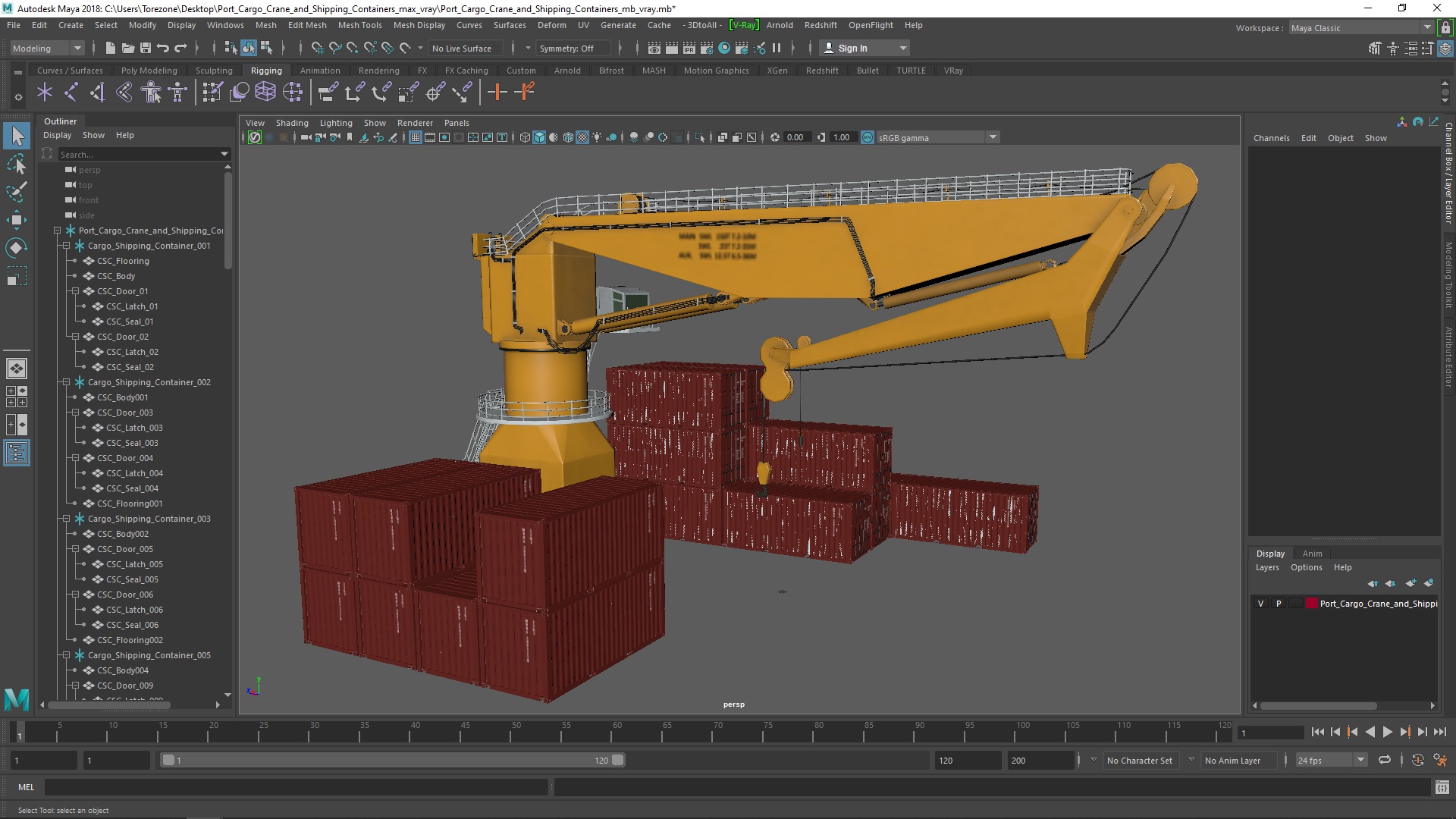Click Outliner layout icon in left sidebar

[17, 453]
